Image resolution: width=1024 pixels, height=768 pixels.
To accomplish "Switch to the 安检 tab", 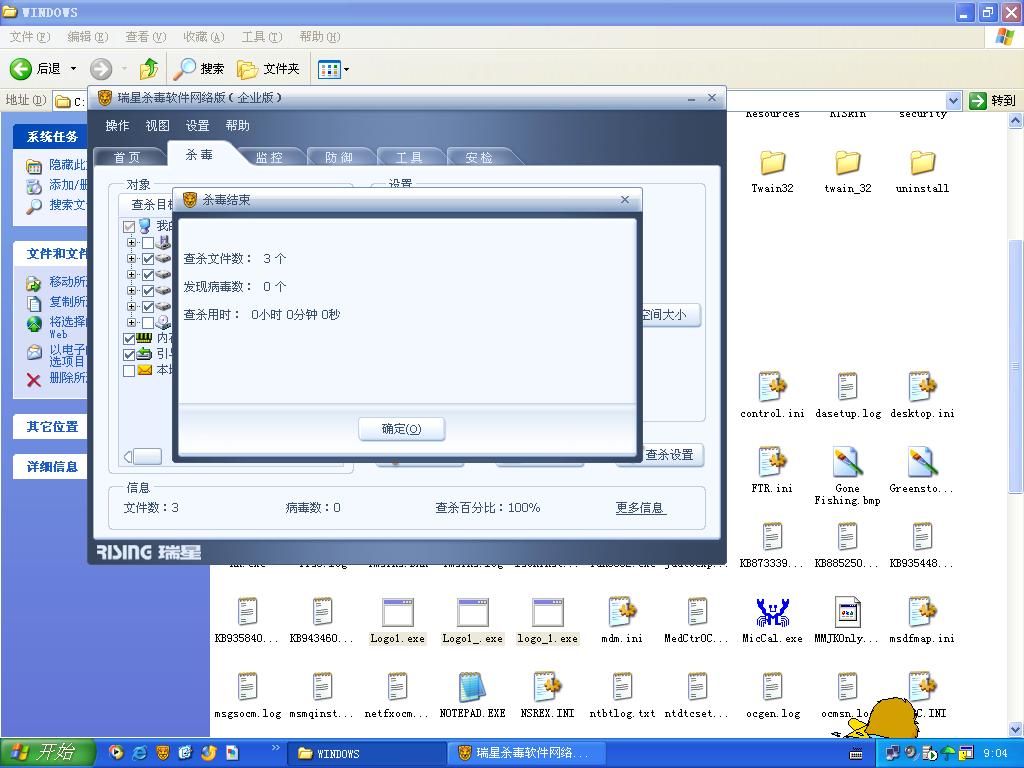I will click(479, 157).
